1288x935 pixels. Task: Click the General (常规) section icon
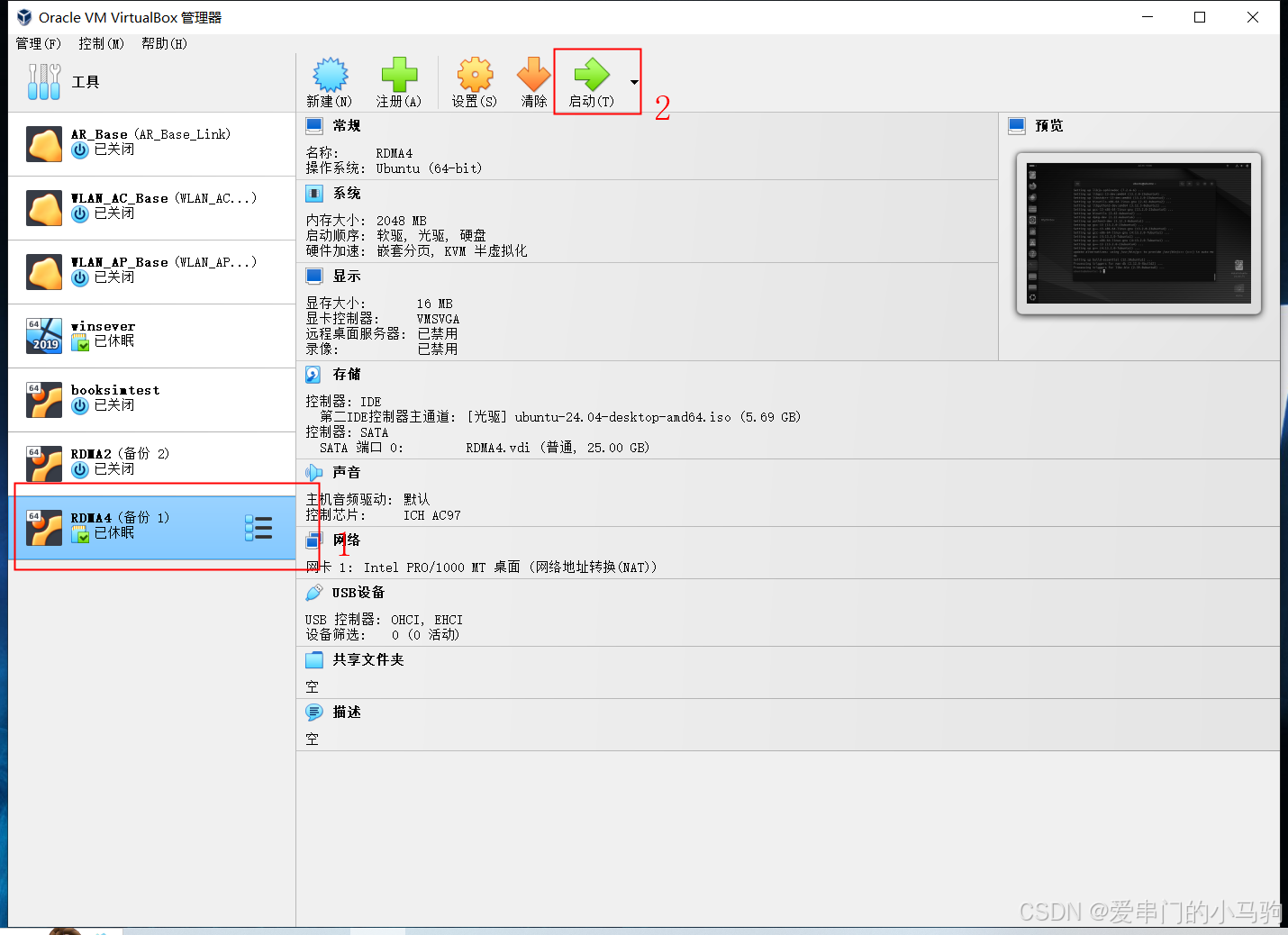313,125
